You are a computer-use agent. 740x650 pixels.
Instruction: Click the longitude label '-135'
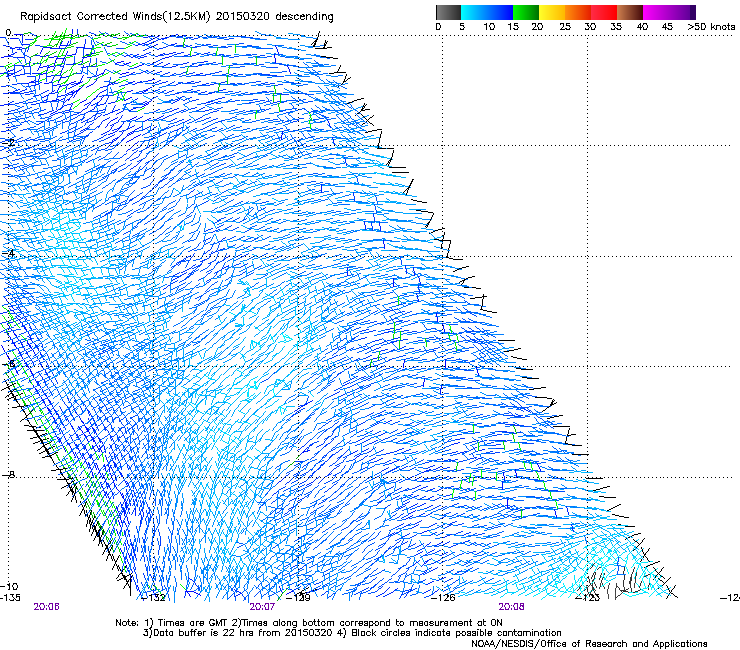coord(10,598)
